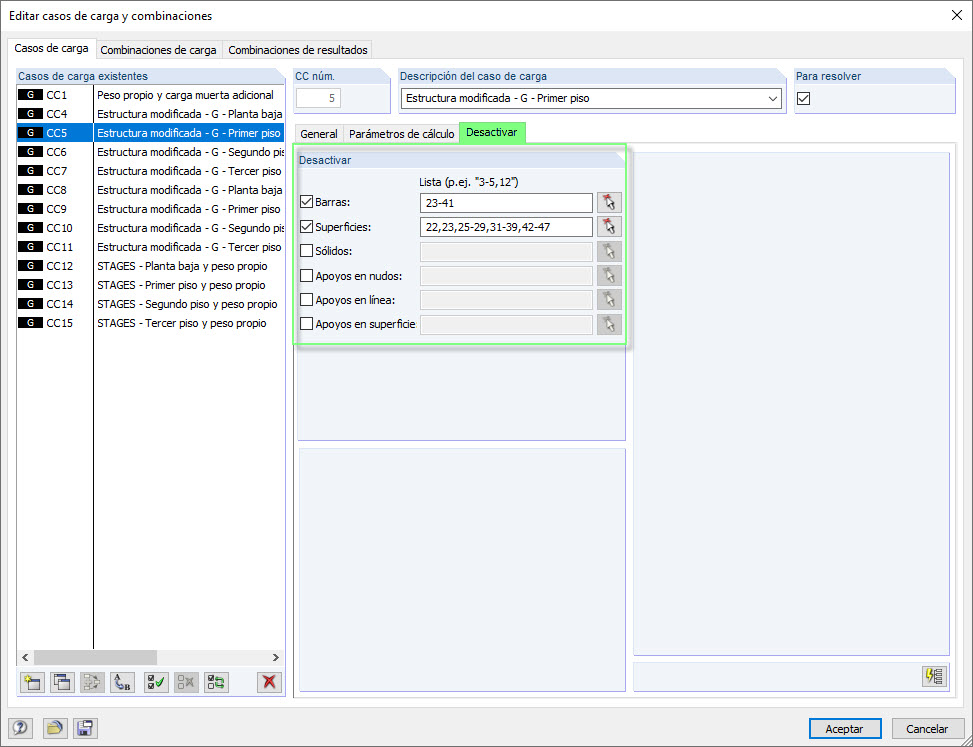This screenshot has height=747, width=973.
Task: Enable the Apoyos en línea checkbox
Action: pos(307,300)
